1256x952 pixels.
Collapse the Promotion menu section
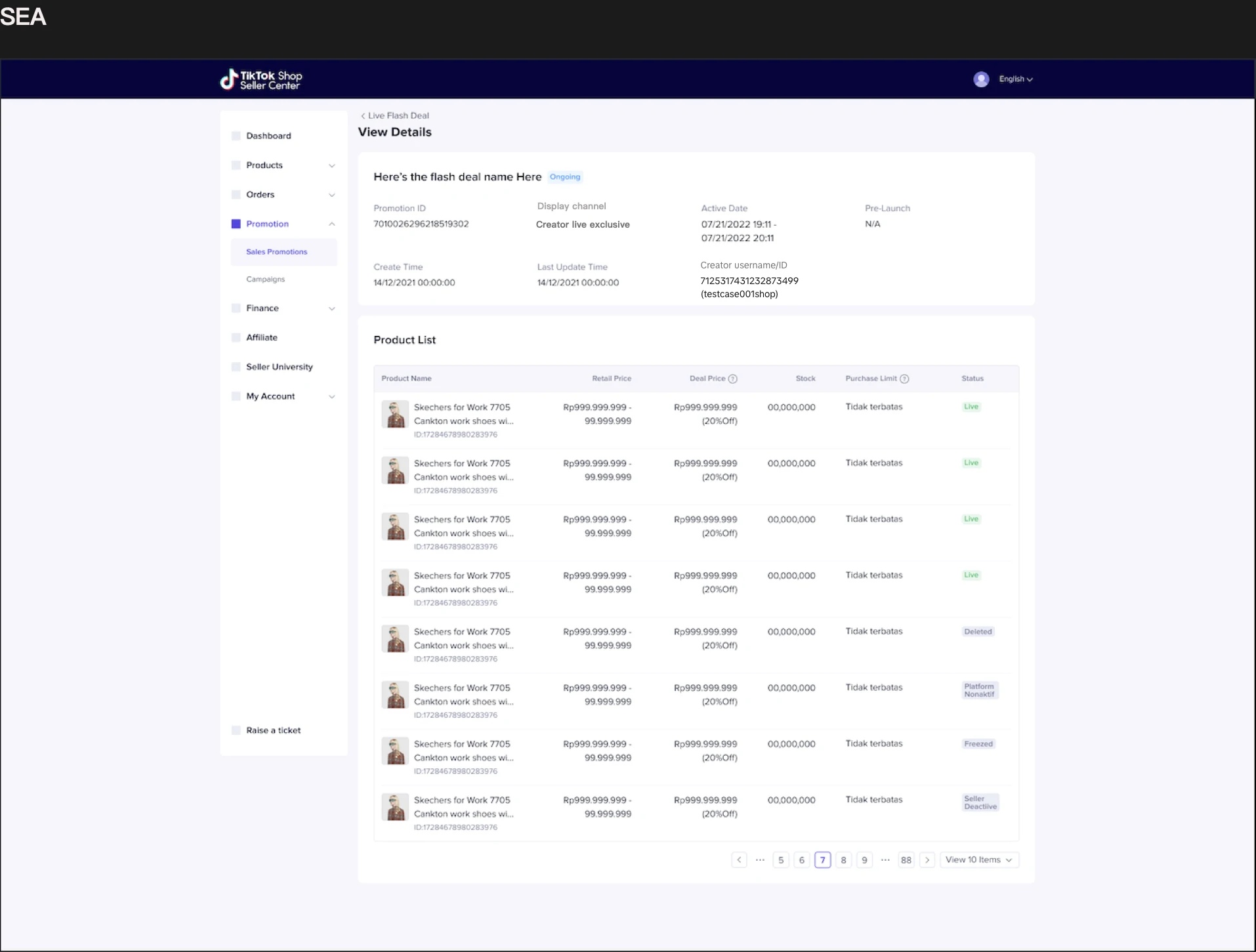(x=332, y=224)
